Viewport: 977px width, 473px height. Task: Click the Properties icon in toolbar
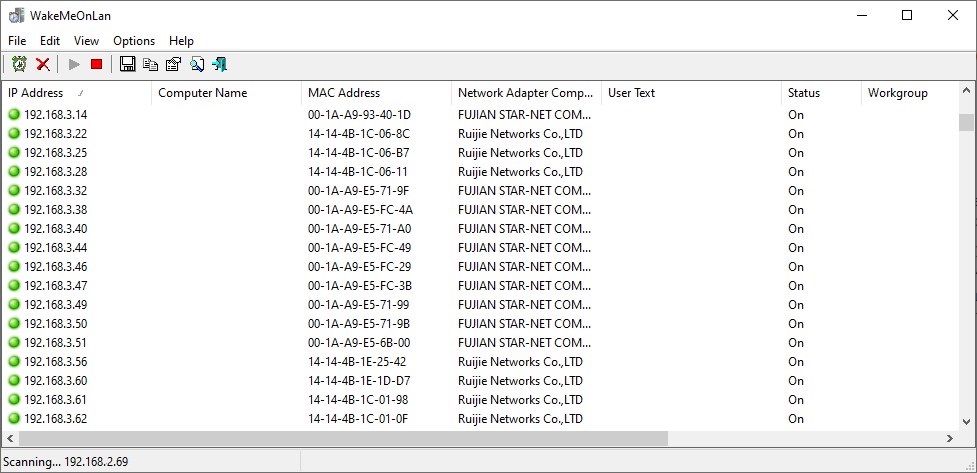pyautogui.click(x=173, y=64)
